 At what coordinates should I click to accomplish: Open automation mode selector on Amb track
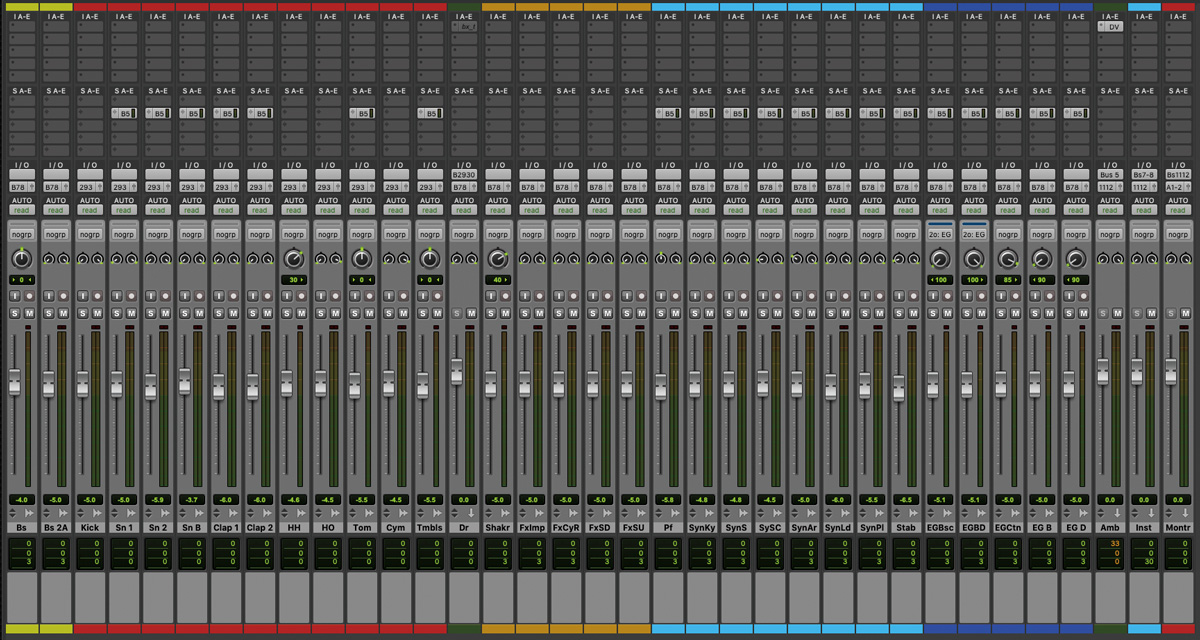click(1110, 210)
